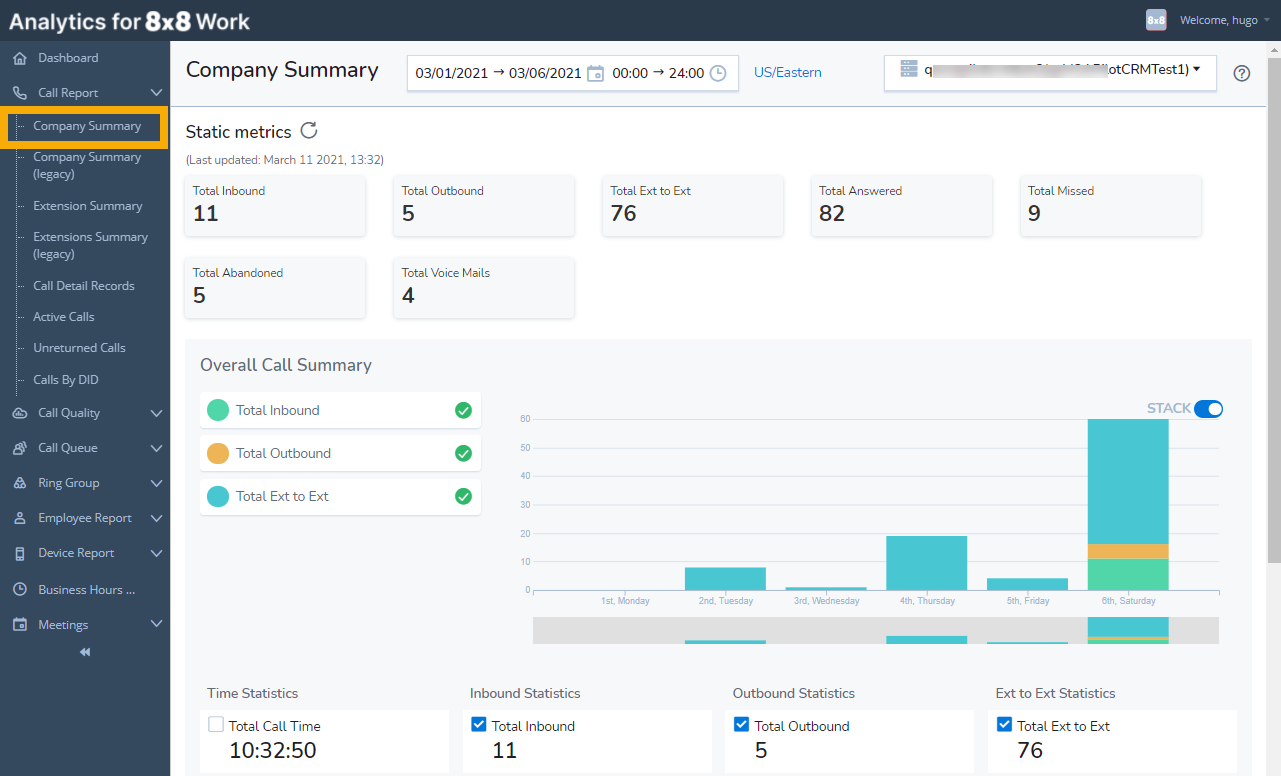Select Call Quality in the sidebar
The height and width of the screenshot is (776, 1281).
70,413
